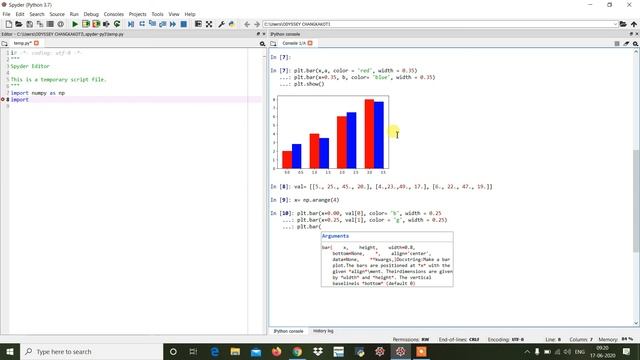Save all files from the toolbar
The image size is (640, 360).
pyautogui.click(x=40, y=24)
